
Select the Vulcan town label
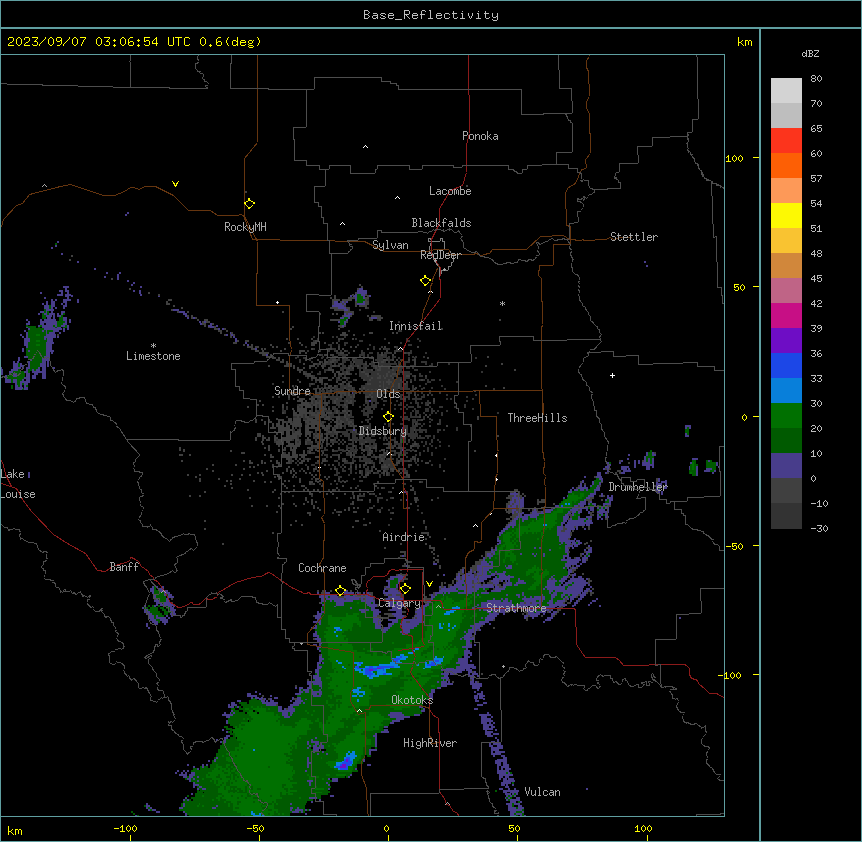point(542,792)
